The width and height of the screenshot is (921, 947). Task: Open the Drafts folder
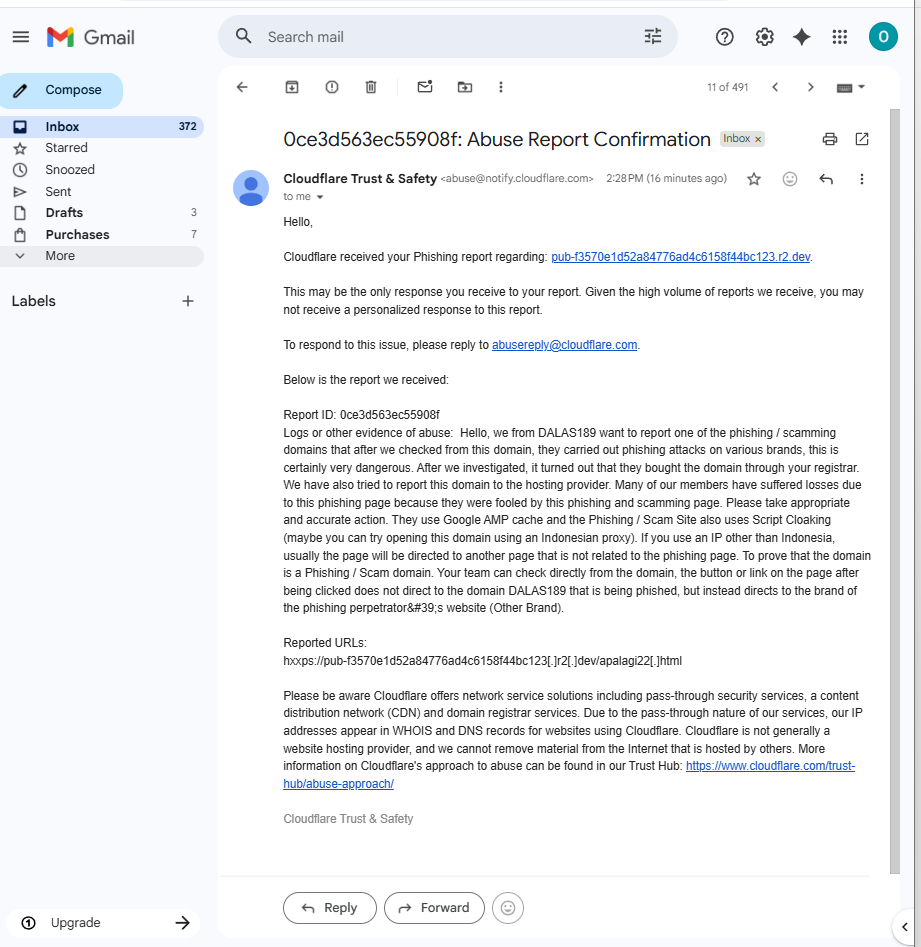(x=101, y=213)
